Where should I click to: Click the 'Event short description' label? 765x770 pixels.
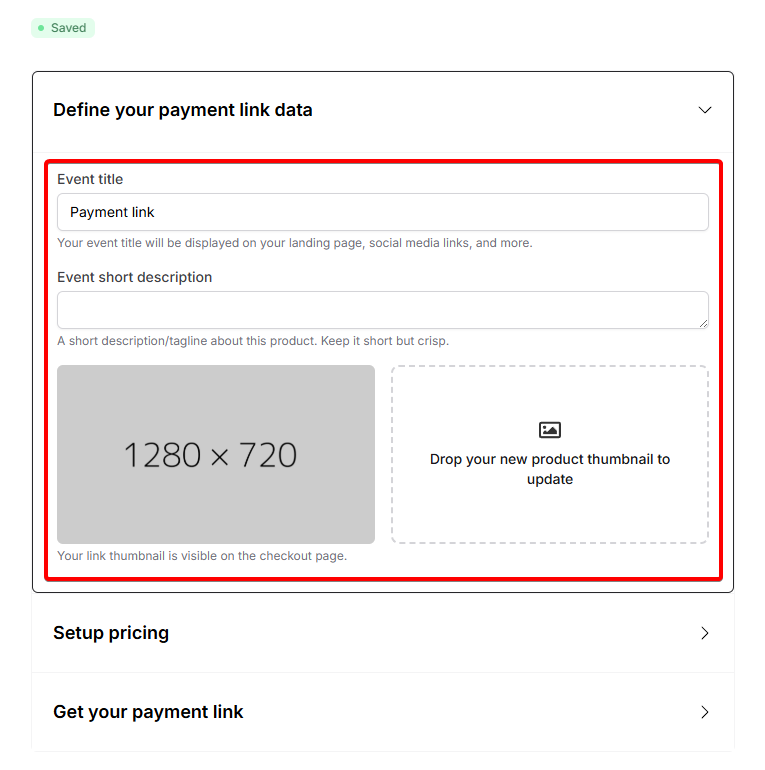135,277
